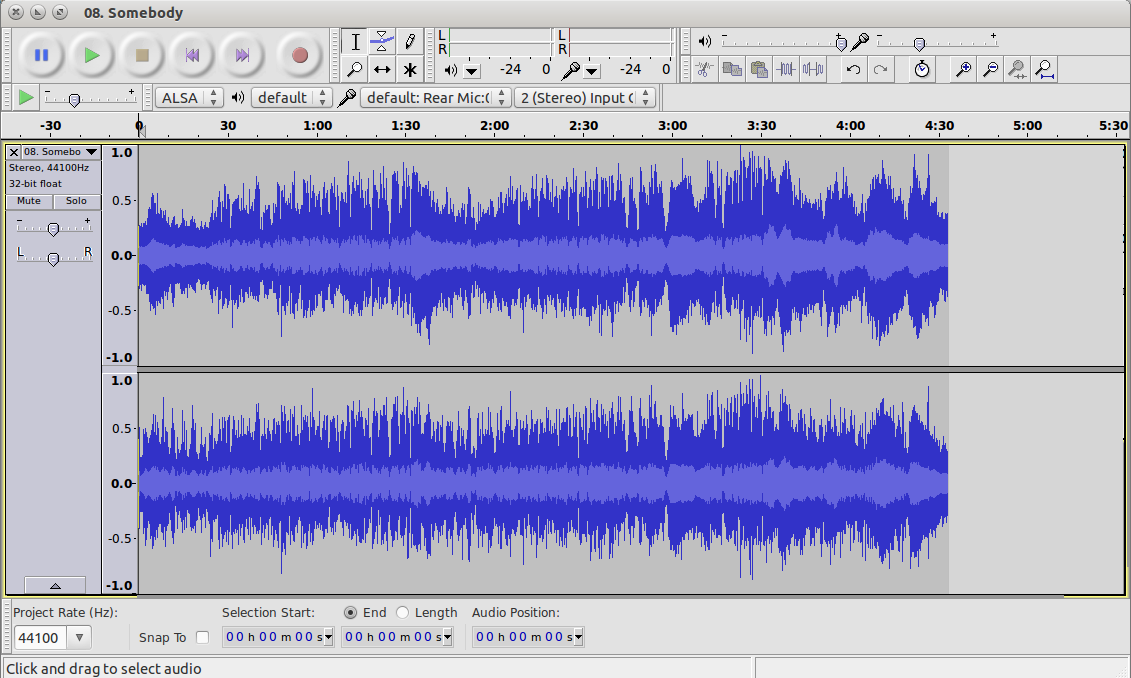Viewport: 1131px width, 678px height.
Task: Select the Length radio button
Action: [400, 612]
